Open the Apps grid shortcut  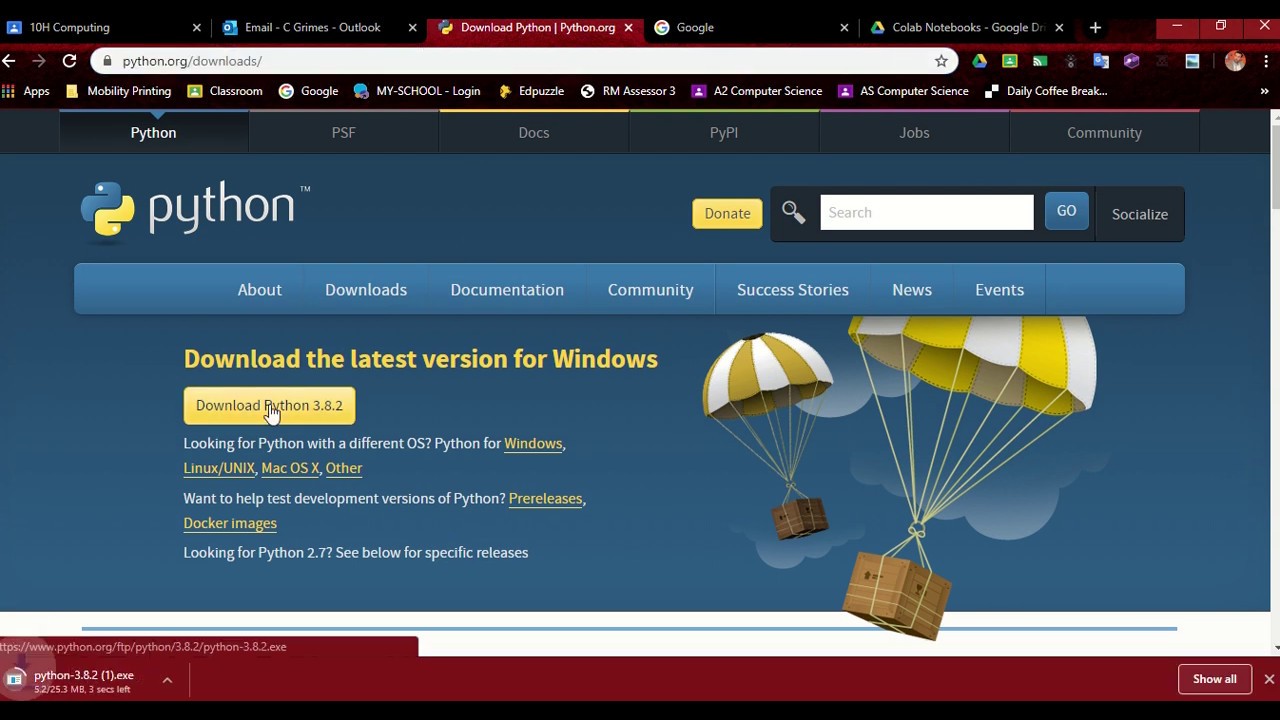26,91
